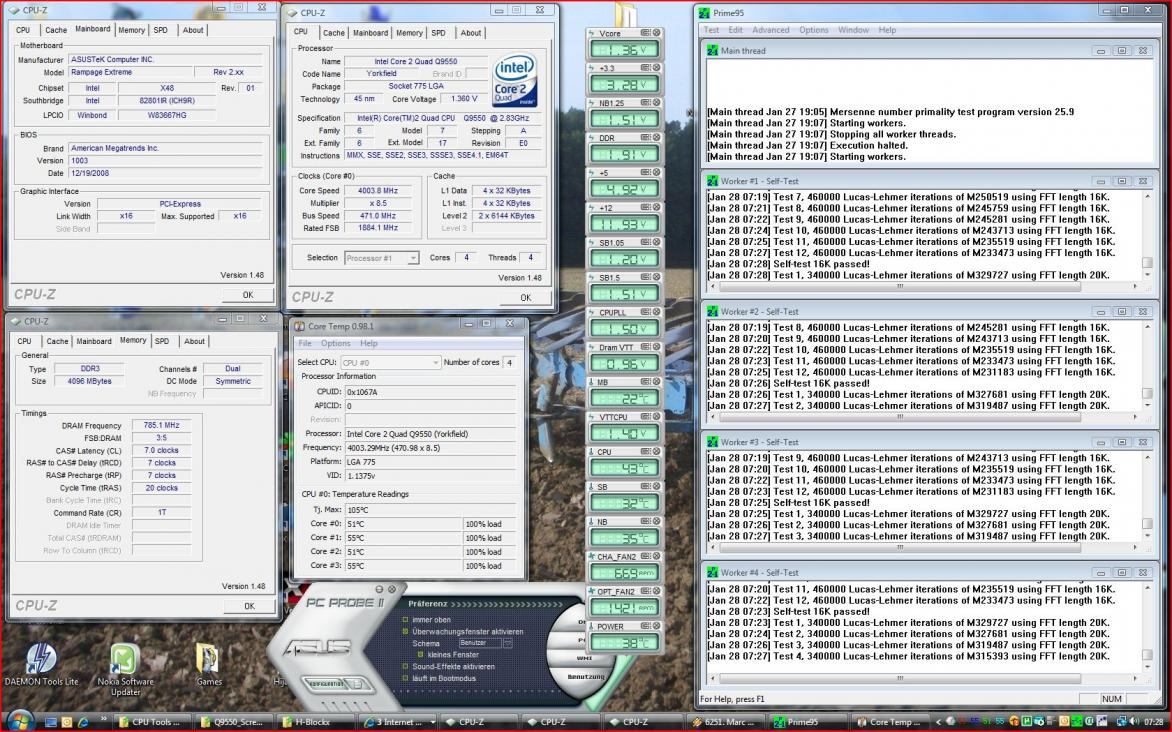Open DDR sensor settings icon
This screenshot has width=1172, height=732.
point(646,138)
